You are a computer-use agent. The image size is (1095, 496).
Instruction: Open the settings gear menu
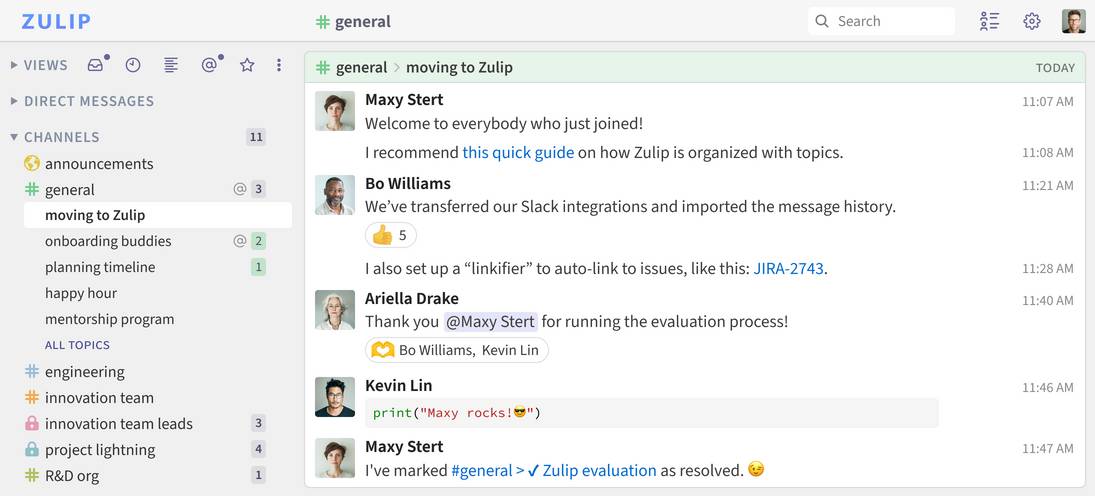point(1032,21)
